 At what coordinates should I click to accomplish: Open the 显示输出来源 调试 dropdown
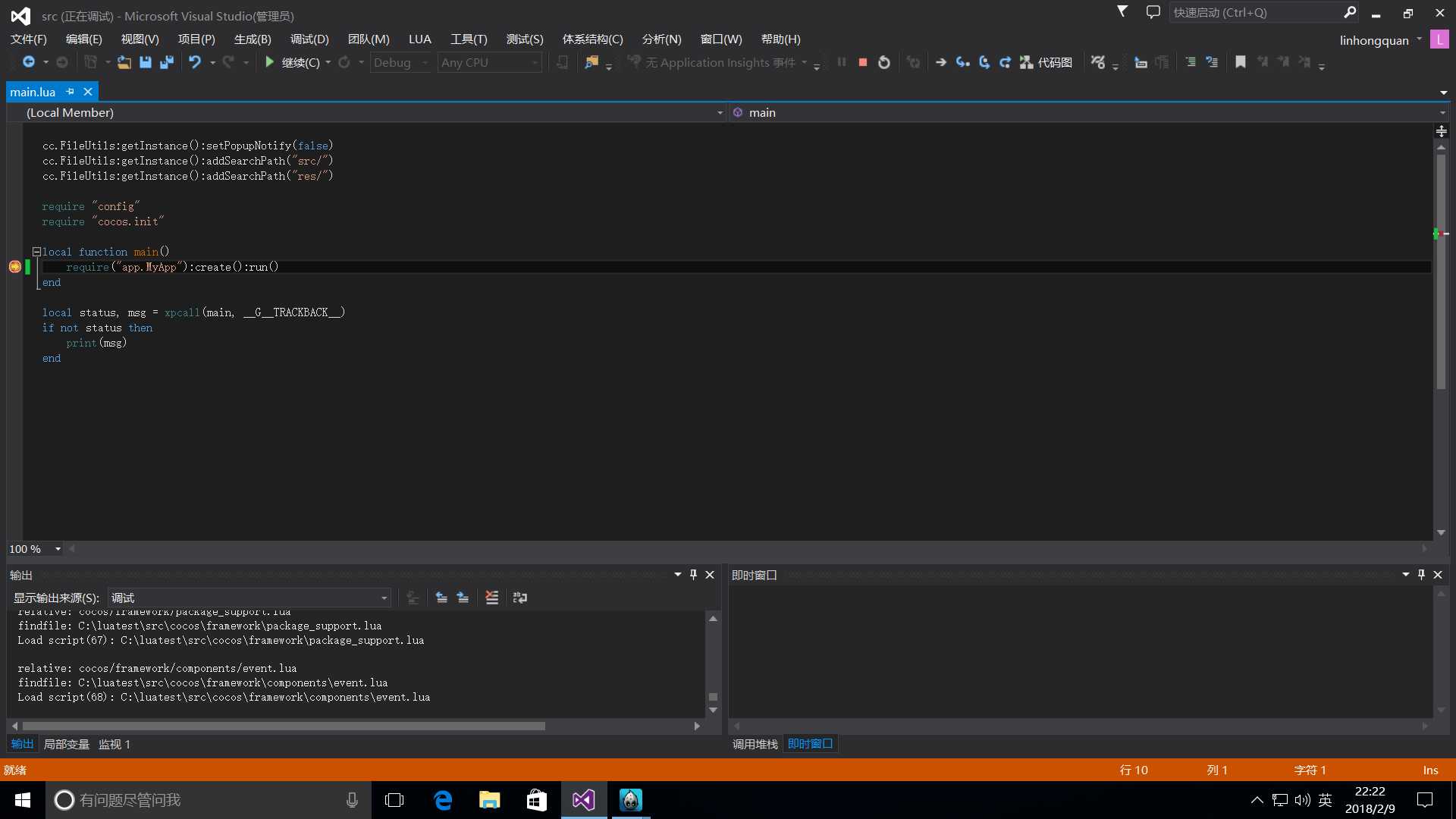point(249,598)
